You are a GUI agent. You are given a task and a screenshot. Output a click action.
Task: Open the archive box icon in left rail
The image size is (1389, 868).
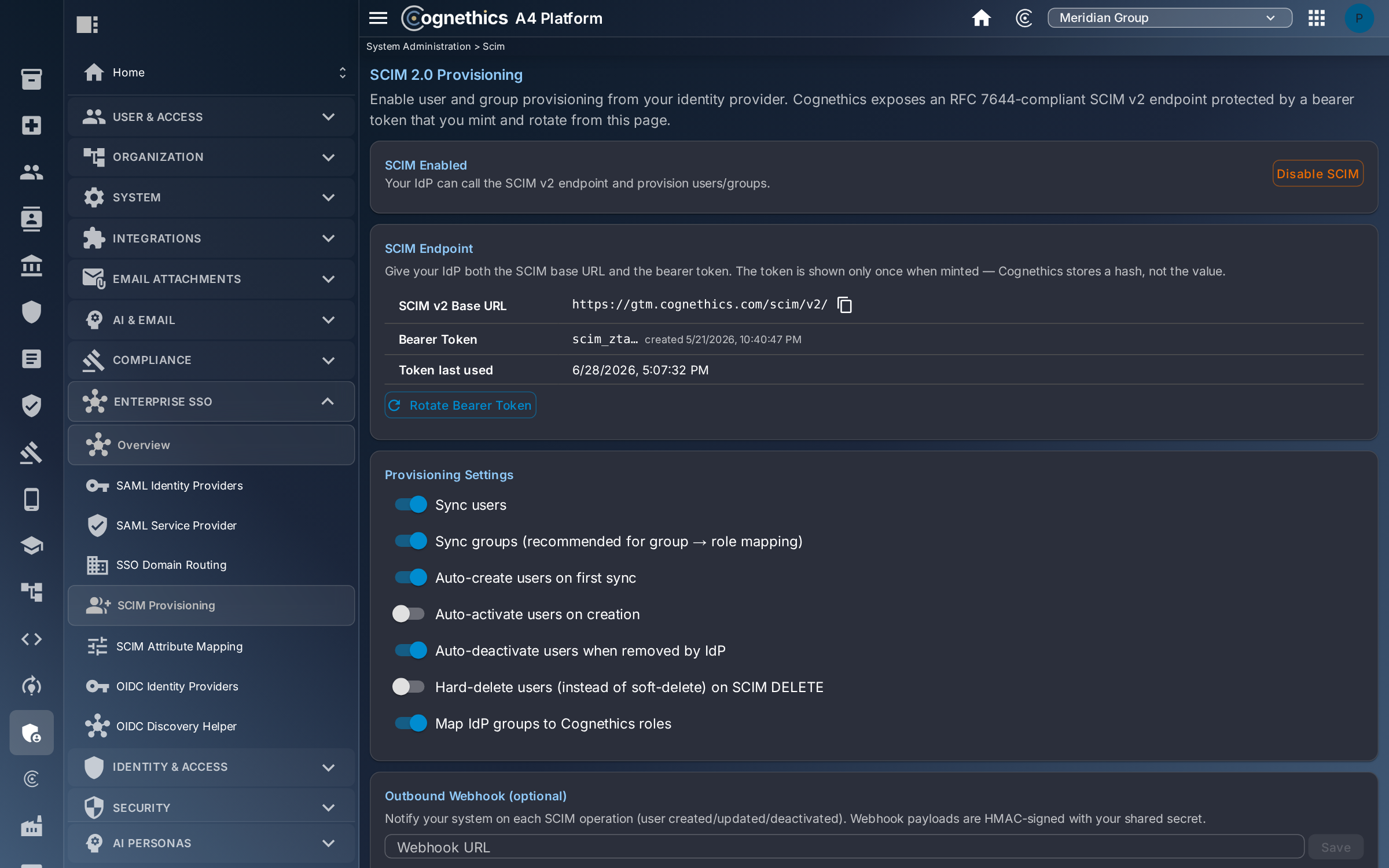pyautogui.click(x=31, y=79)
